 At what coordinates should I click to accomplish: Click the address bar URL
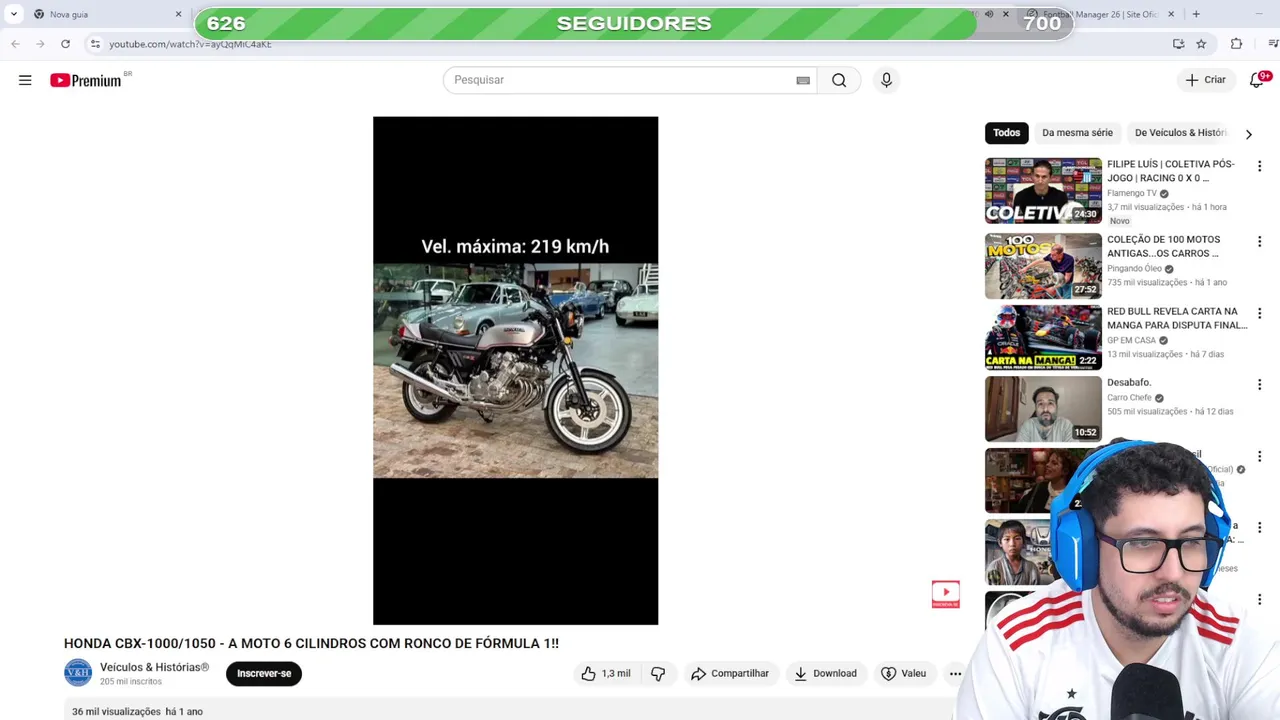(190, 44)
